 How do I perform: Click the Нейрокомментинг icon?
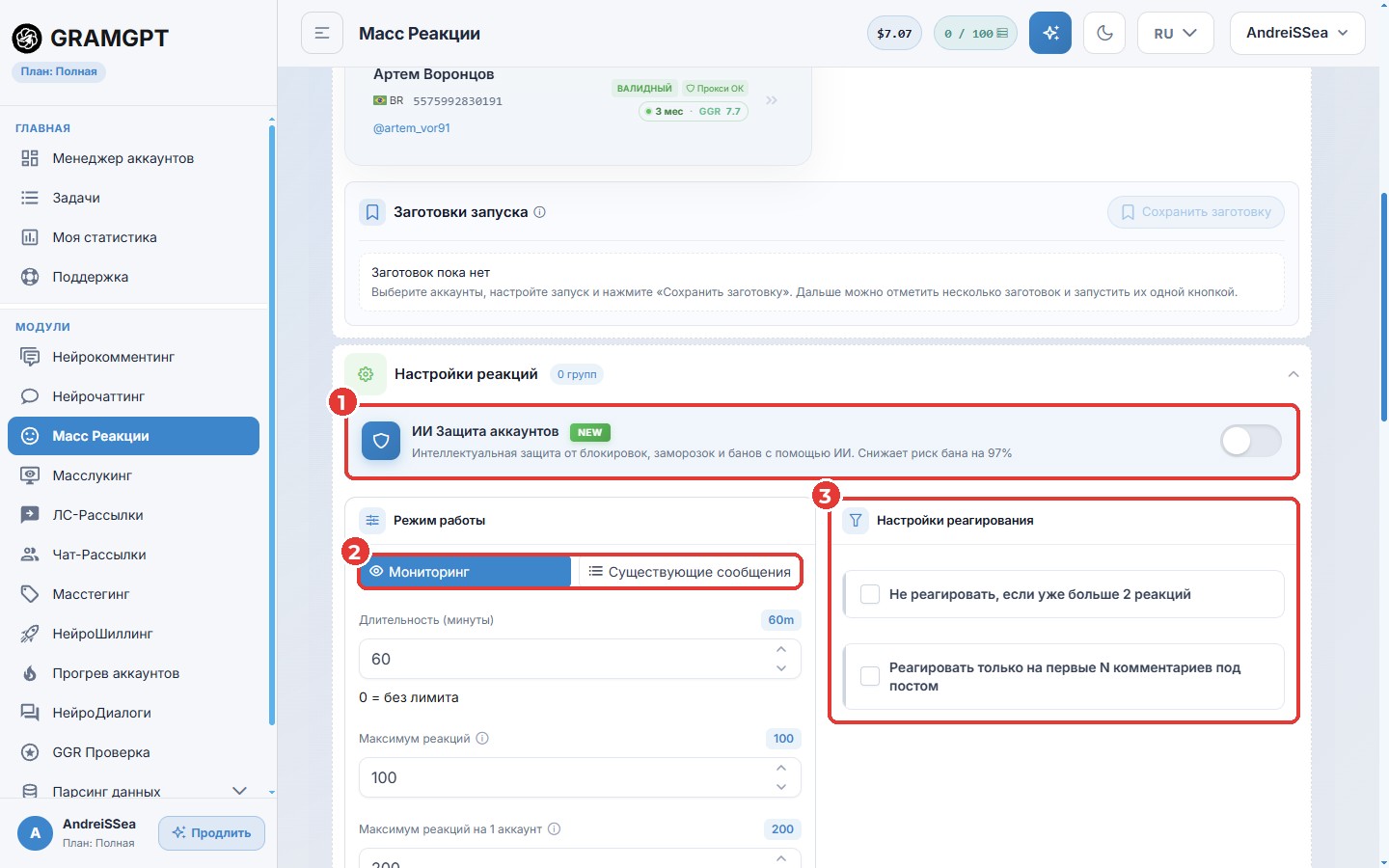[x=30, y=357]
